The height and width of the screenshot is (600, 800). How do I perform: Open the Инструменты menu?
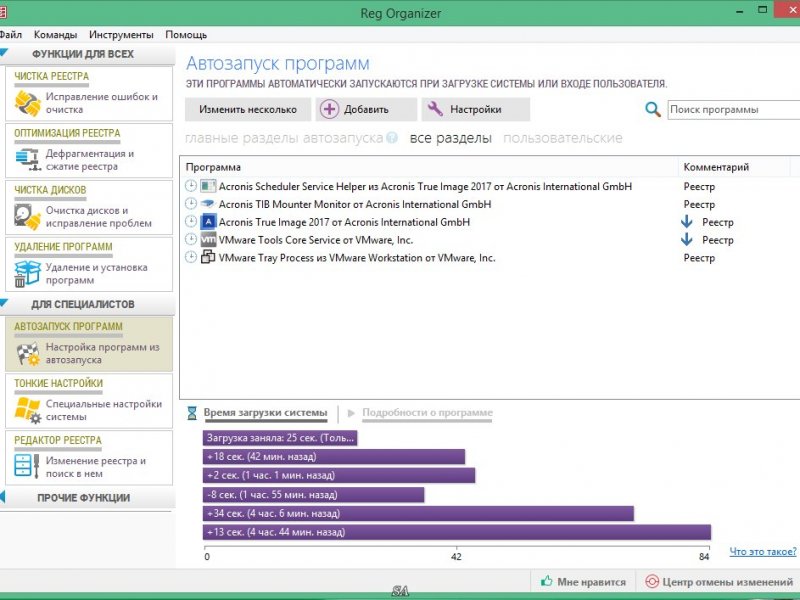(x=121, y=35)
